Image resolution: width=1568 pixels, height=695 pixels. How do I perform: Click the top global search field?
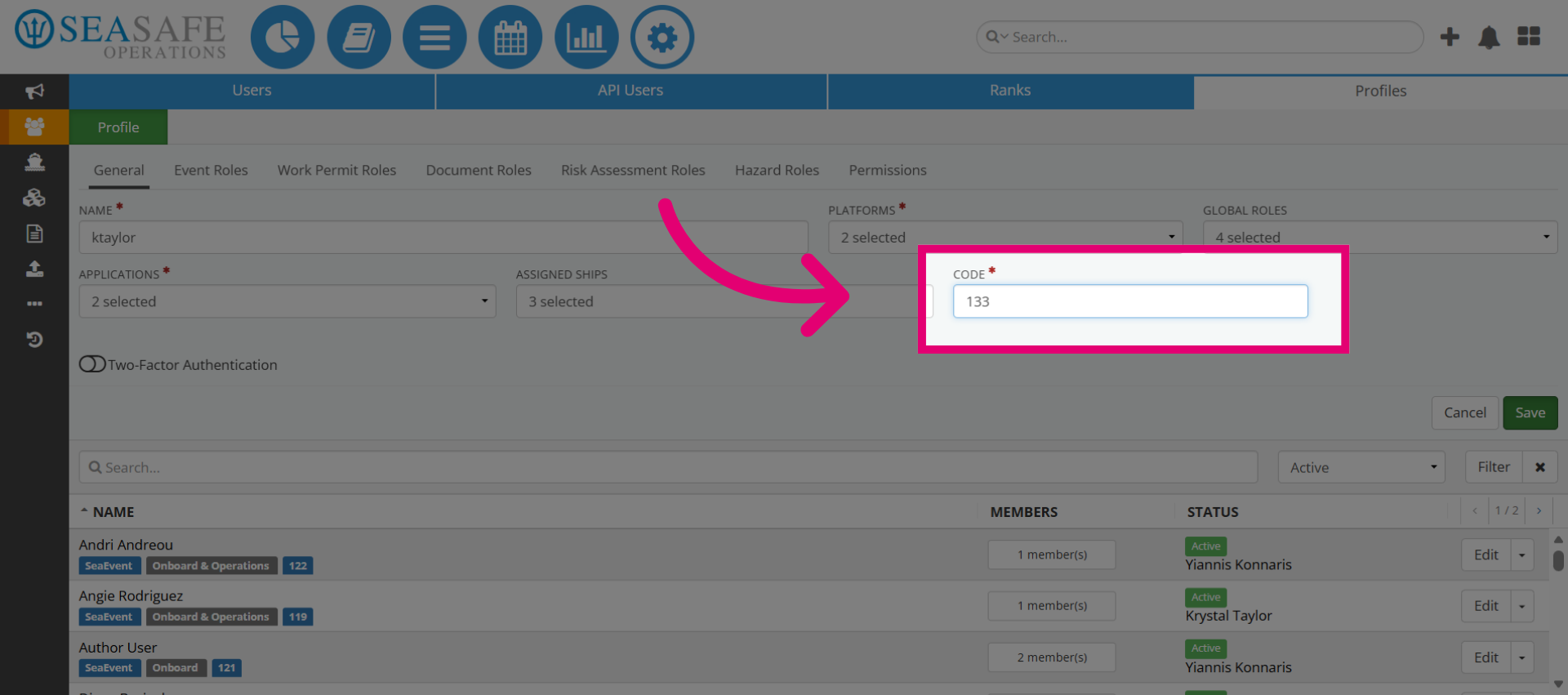[1200, 37]
